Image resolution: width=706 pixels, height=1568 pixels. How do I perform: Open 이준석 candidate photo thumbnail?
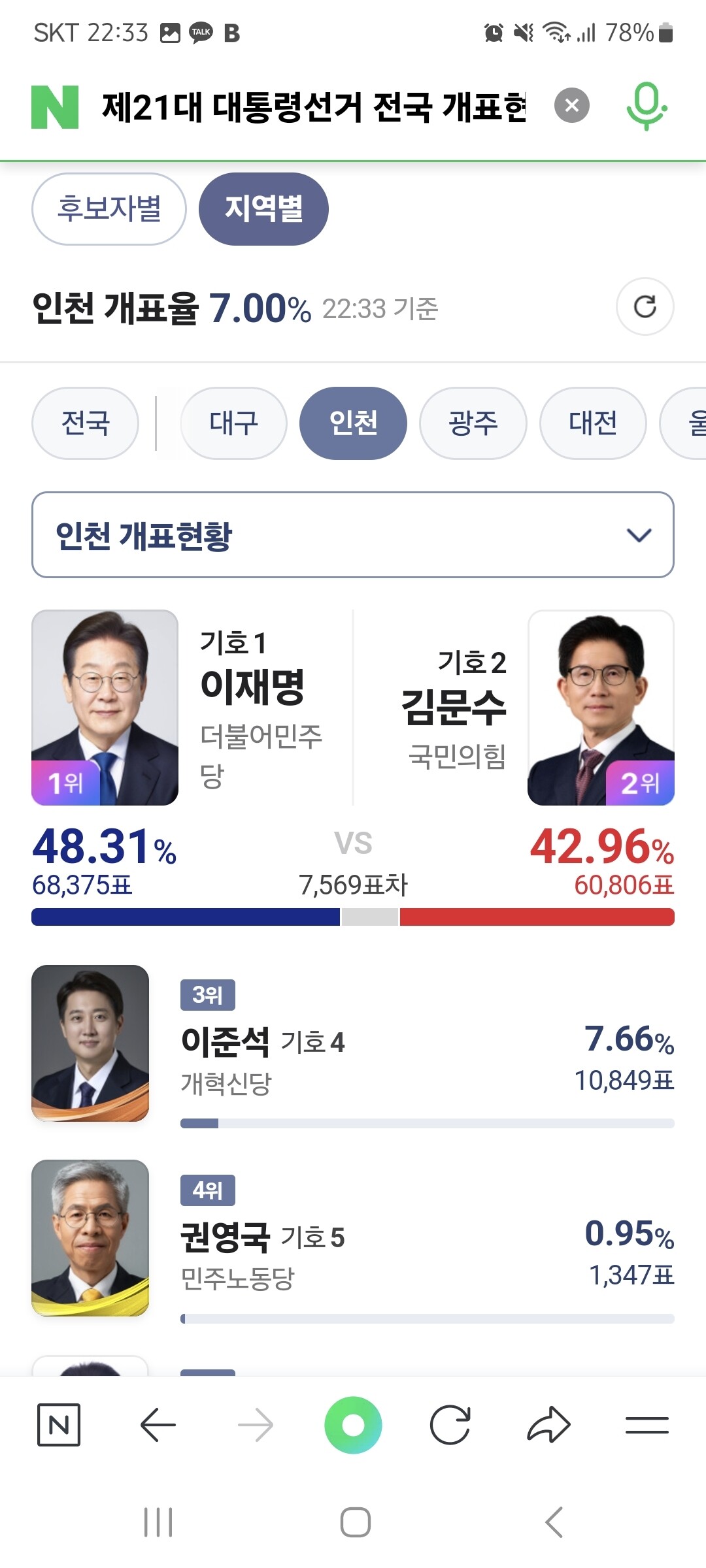(90, 1043)
